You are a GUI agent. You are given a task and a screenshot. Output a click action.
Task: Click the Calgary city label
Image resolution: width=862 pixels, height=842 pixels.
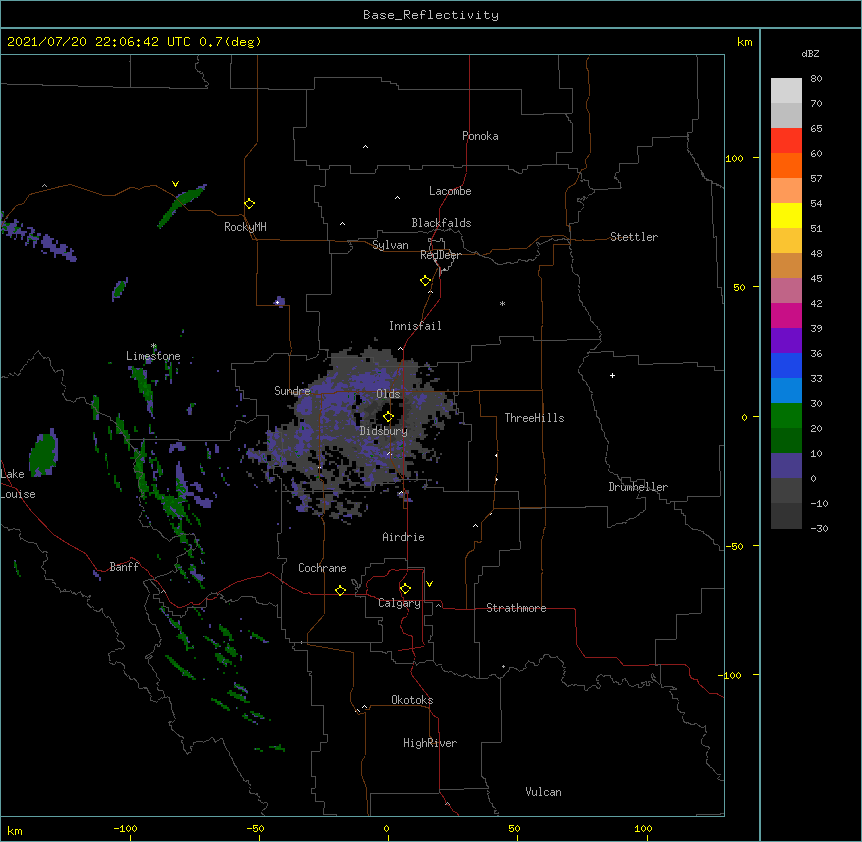click(399, 603)
